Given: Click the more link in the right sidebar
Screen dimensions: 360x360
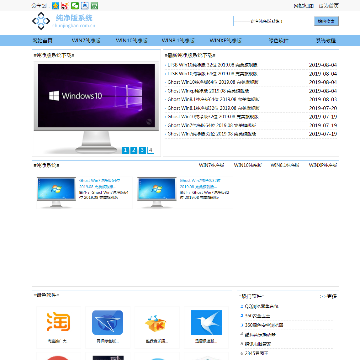Looking at the screenshot, I should [329, 296].
